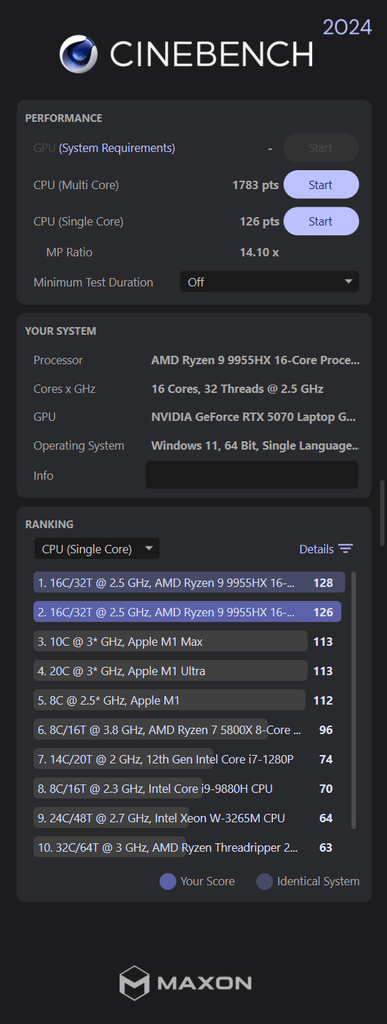Click the Maxon logo icon
Image resolution: width=387 pixels, height=1024 pixels.
click(x=134, y=983)
